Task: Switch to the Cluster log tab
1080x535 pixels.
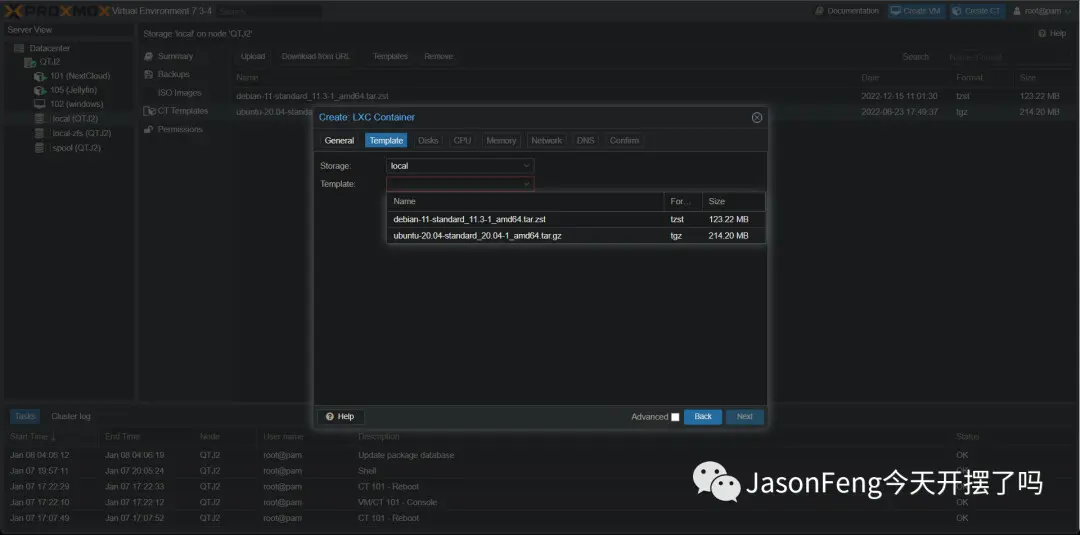Action: click(70, 417)
